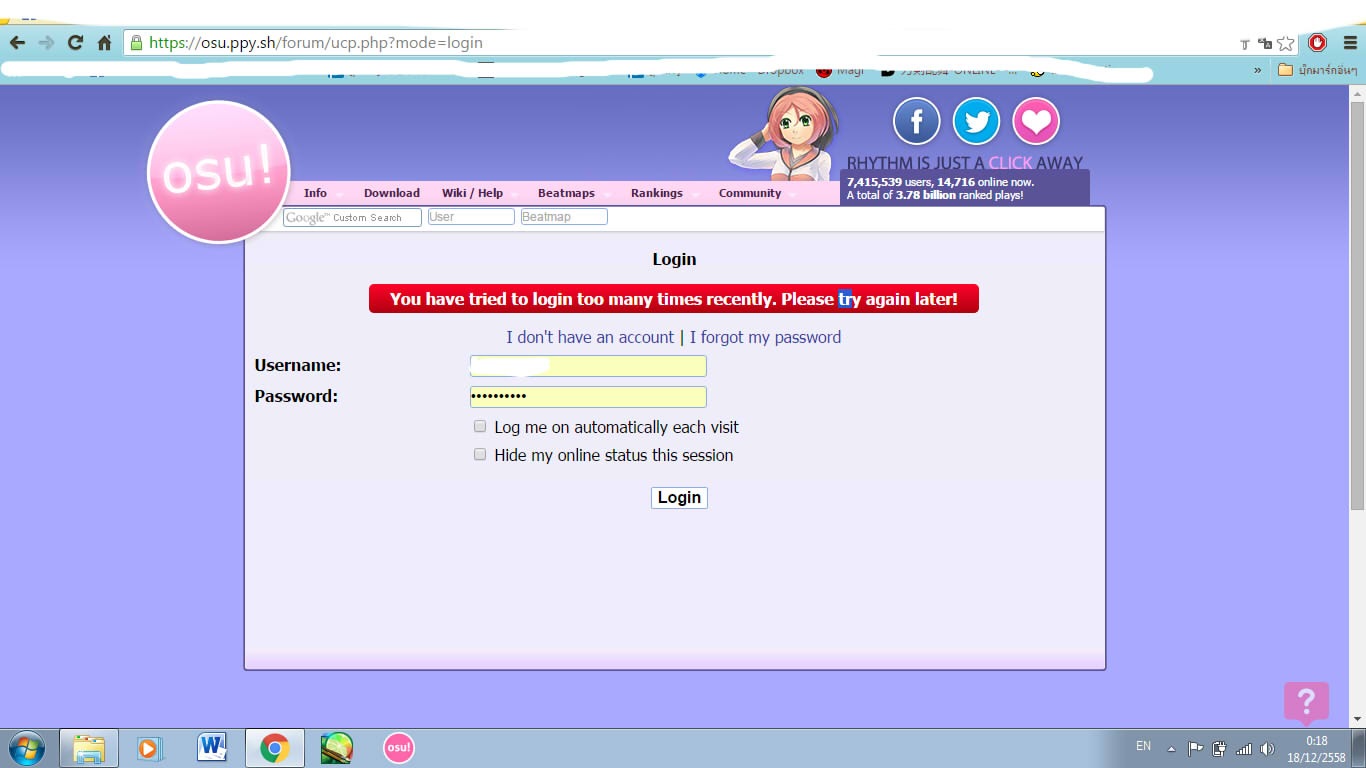The image size is (1366, 768).
Task: Click the osu! round logo
Action: pos(219,172)
